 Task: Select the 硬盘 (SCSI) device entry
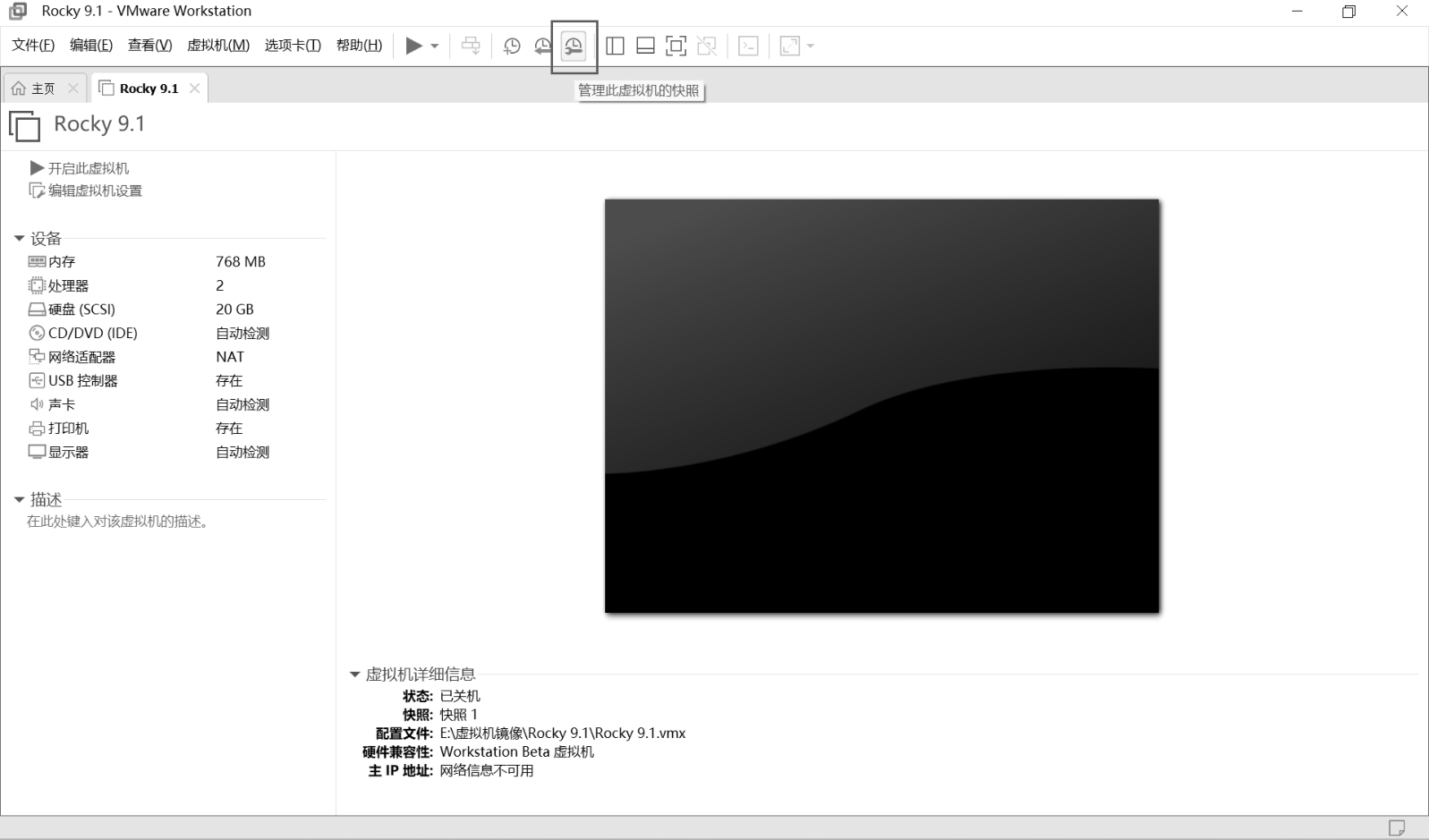[81, 310]
